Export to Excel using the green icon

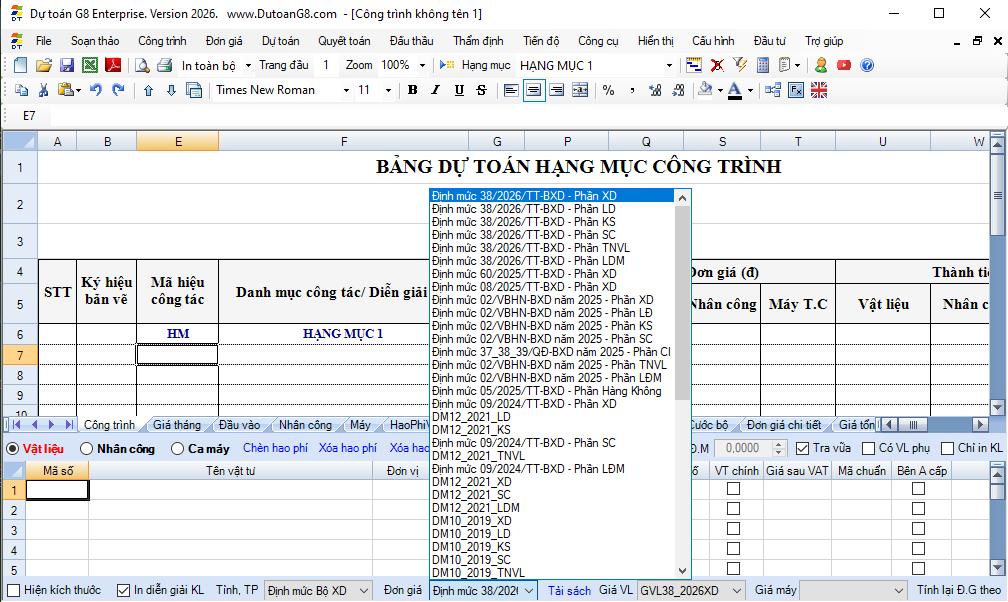coord(90,65)
